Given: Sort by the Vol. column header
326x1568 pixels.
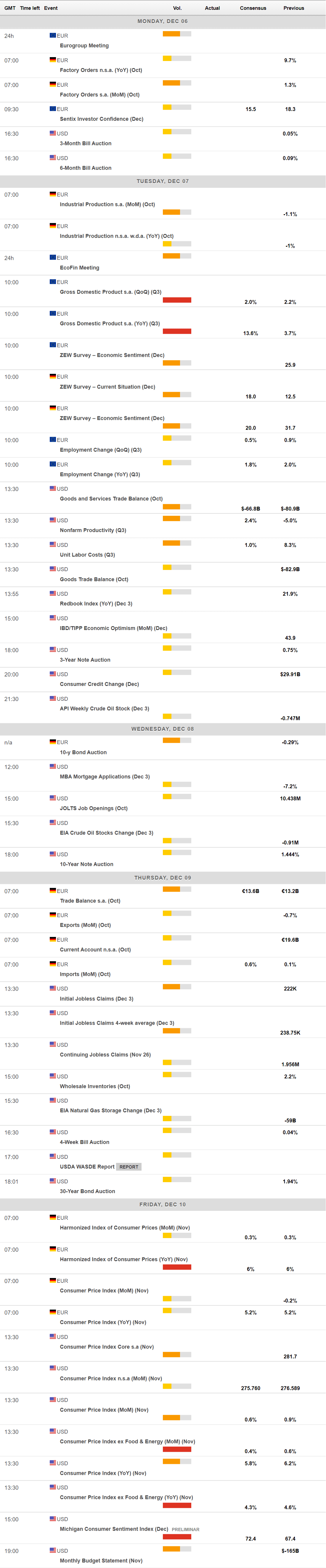Looking at the screenshot, I should 177,8.
